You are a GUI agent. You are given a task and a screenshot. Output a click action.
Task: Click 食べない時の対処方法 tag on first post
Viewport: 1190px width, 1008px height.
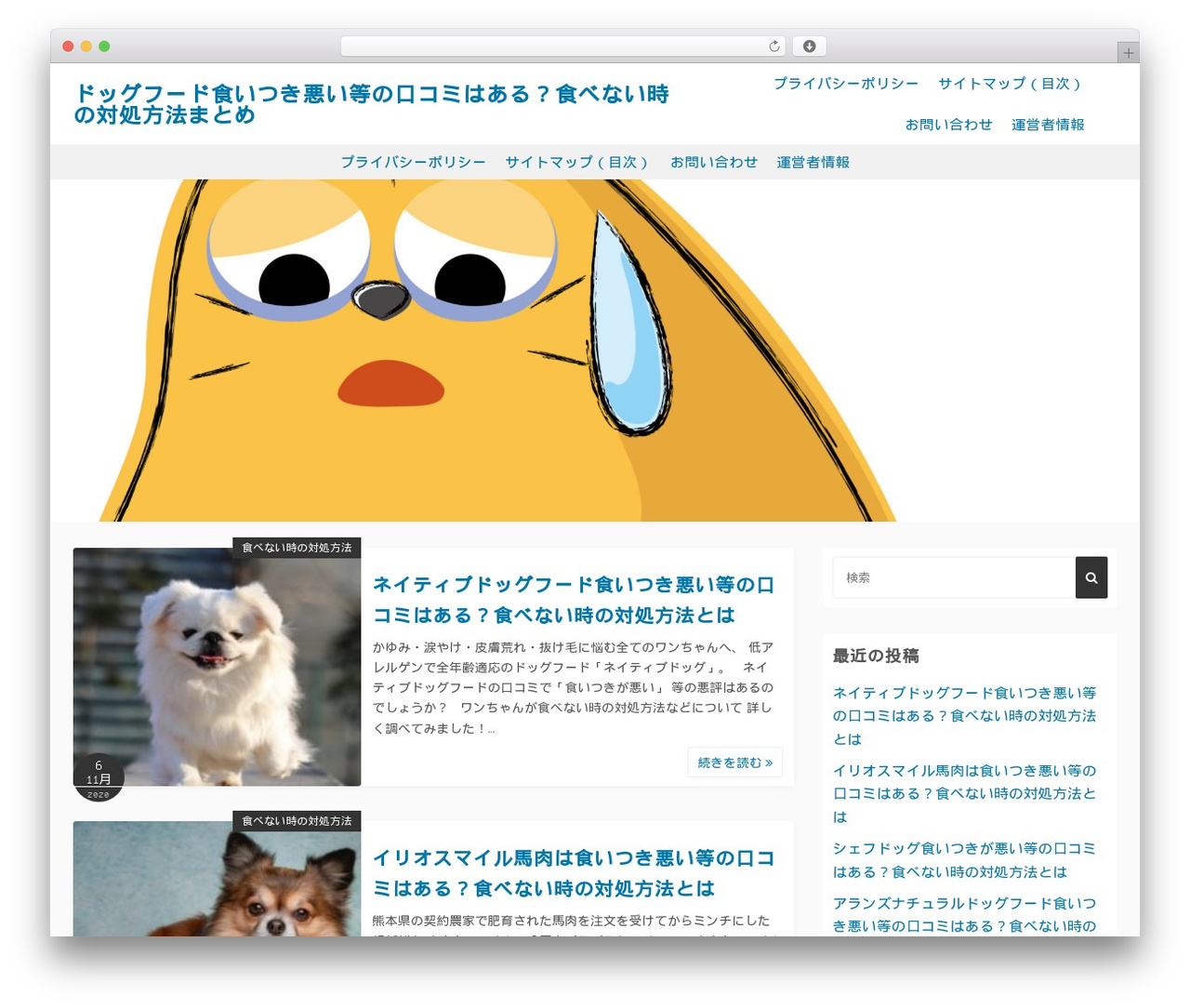[297, 548]
